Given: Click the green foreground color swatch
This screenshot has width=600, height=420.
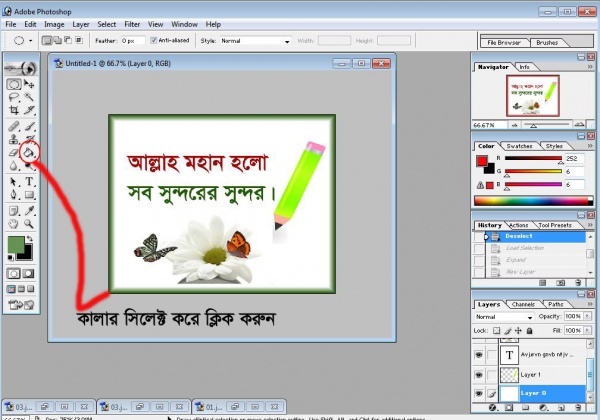Looking at the screenshot, I should [16, 245].
